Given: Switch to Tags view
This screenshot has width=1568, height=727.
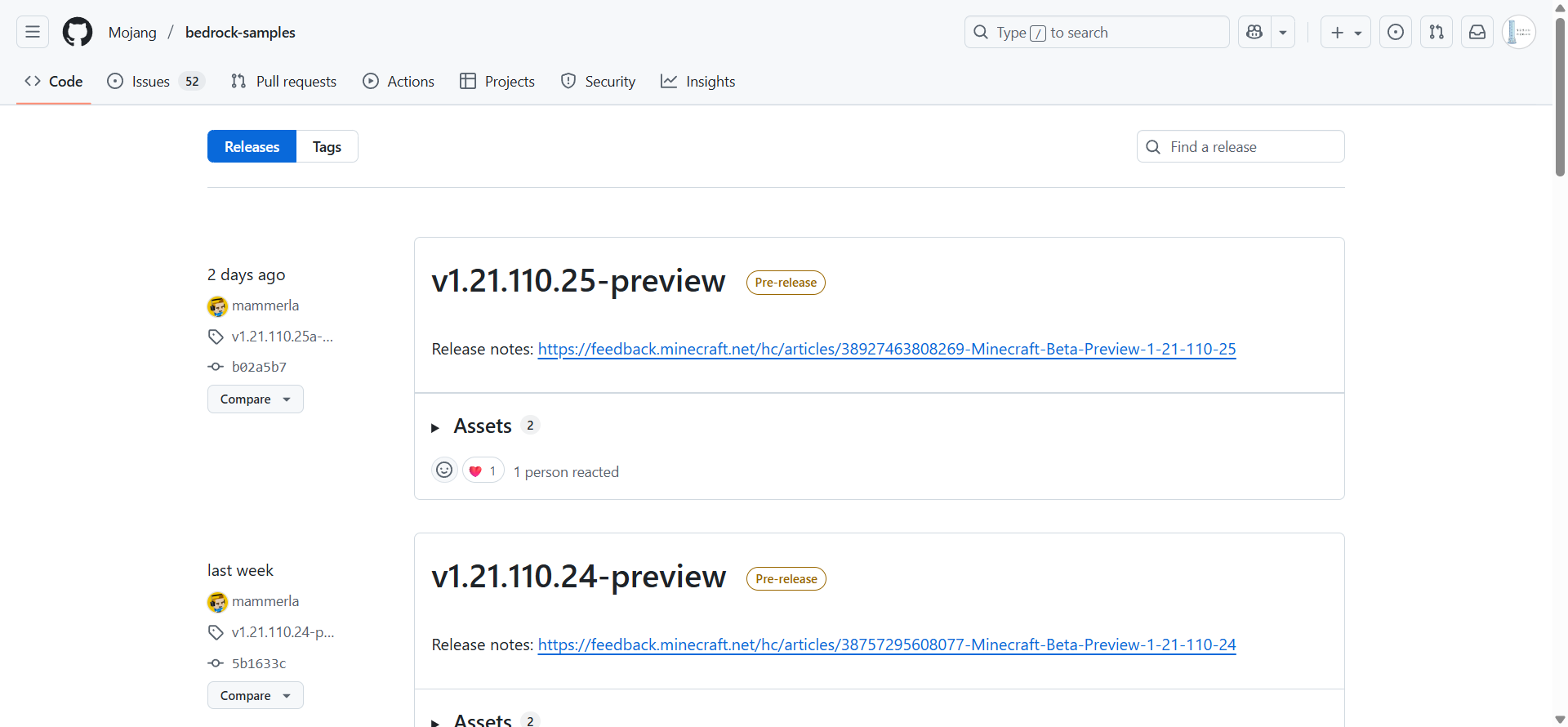Looking at the screenshot, I should pos(327,147).
